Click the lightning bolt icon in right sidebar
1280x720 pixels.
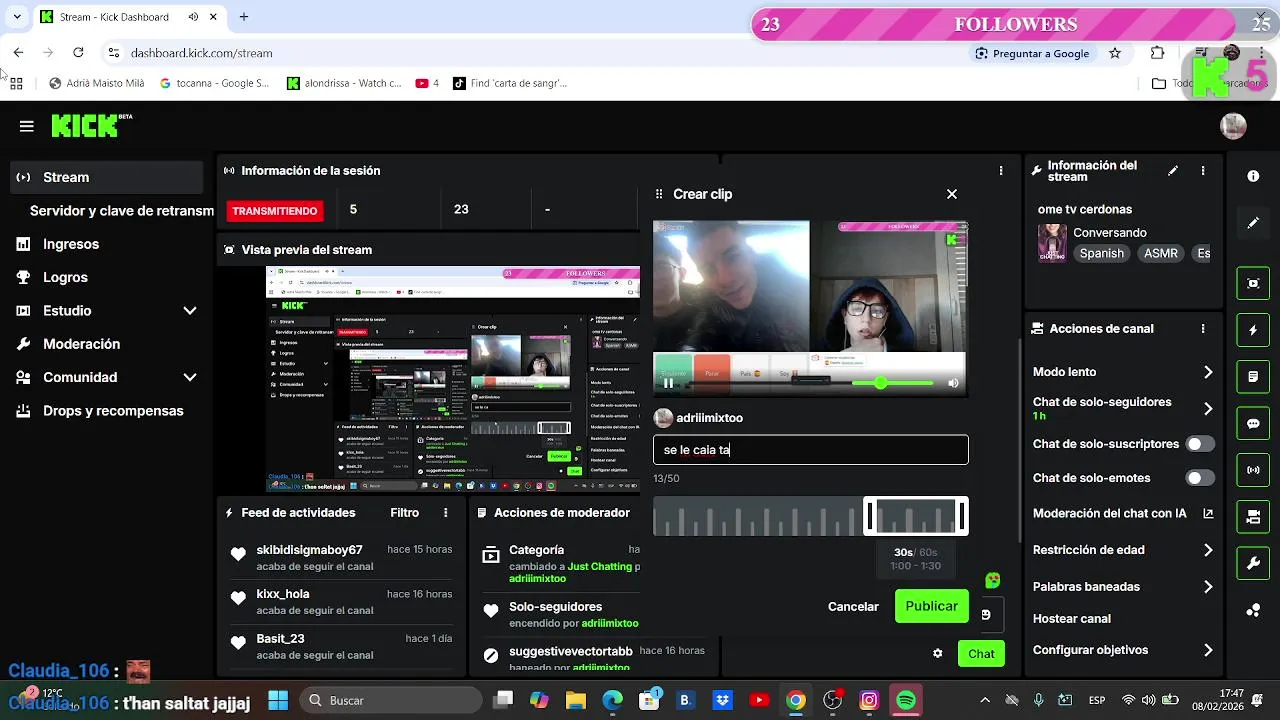coord(1253,330)
